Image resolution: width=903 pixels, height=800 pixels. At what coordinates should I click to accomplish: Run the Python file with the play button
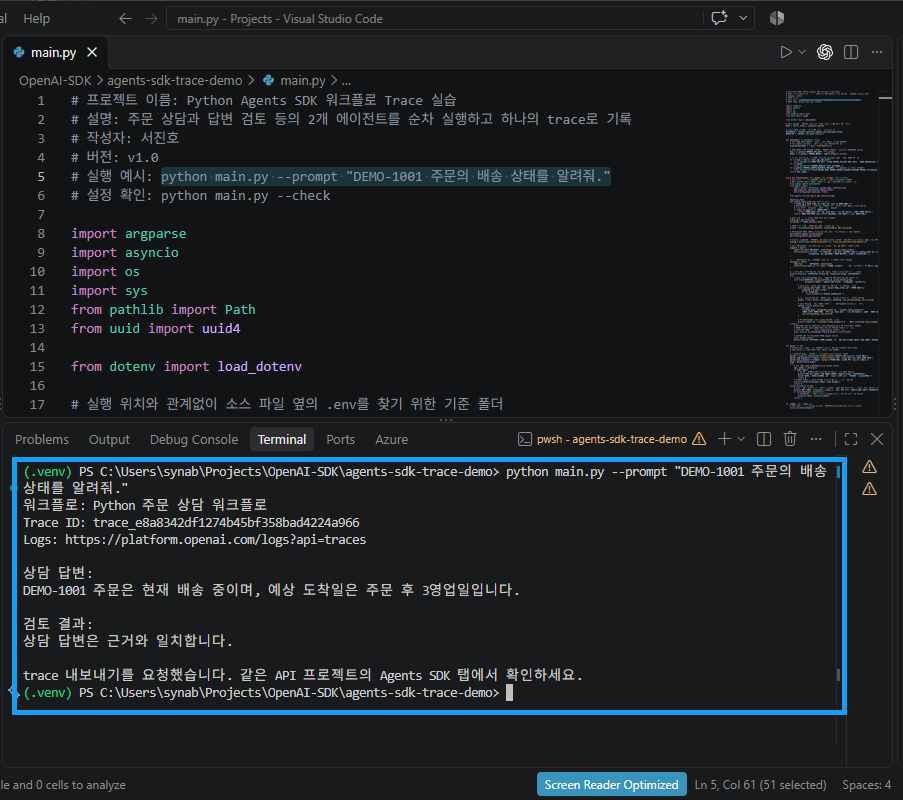coord(786,52)
